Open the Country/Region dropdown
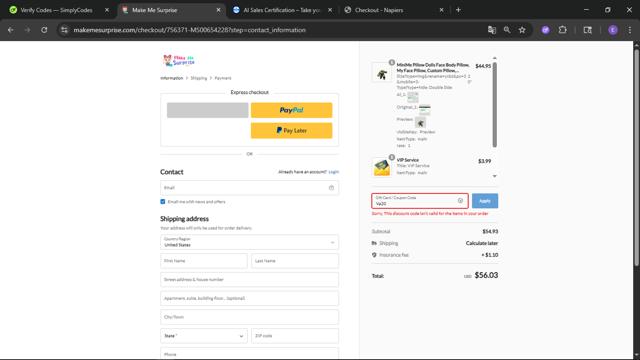 249,242
